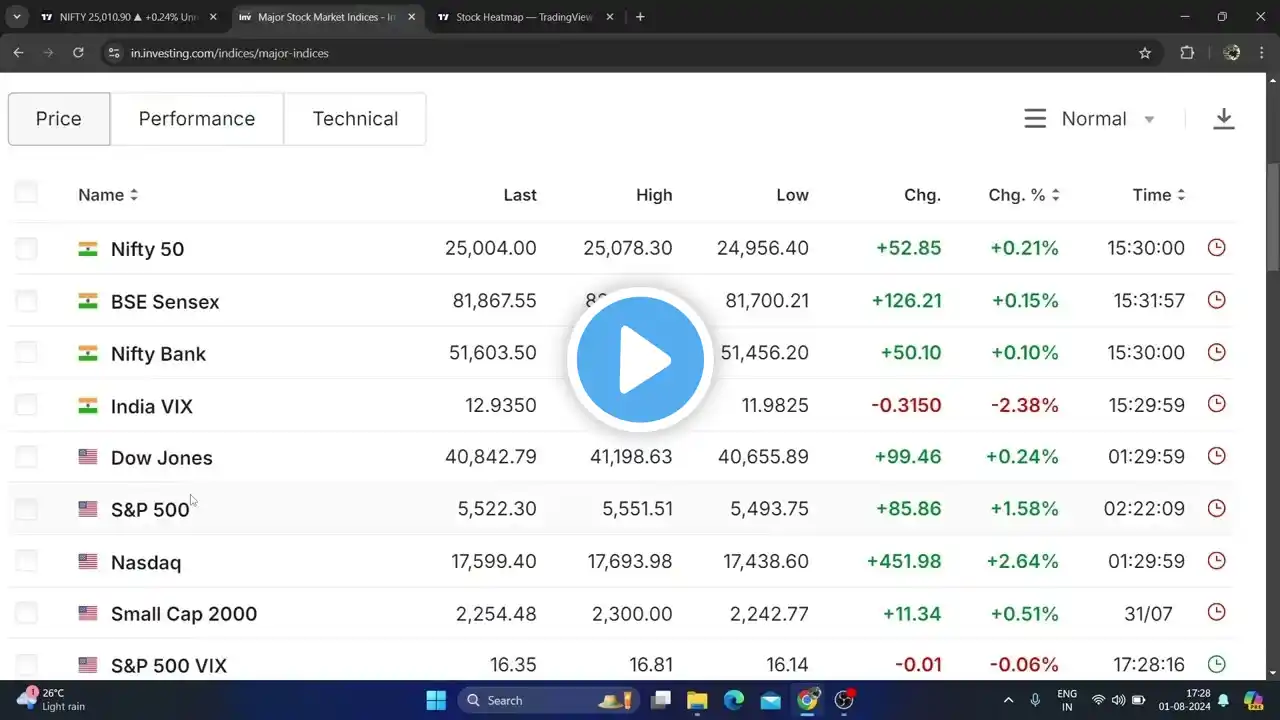Open the Small Cap 2000 link
Viewport: 1280px width, 720px height.
pyautogui.click(x=184, y=614)
